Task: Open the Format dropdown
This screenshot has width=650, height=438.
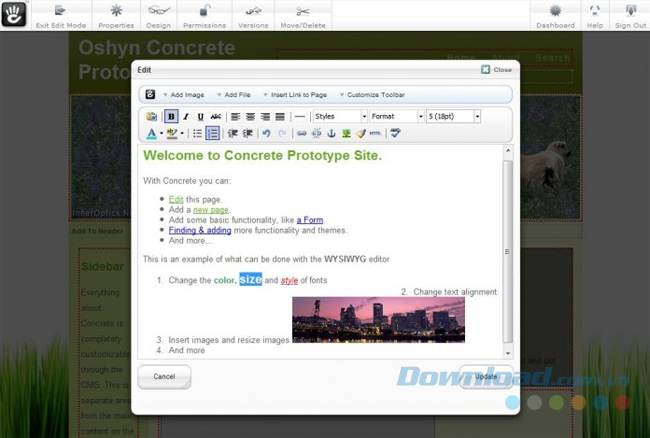Action: click(397, 117)
